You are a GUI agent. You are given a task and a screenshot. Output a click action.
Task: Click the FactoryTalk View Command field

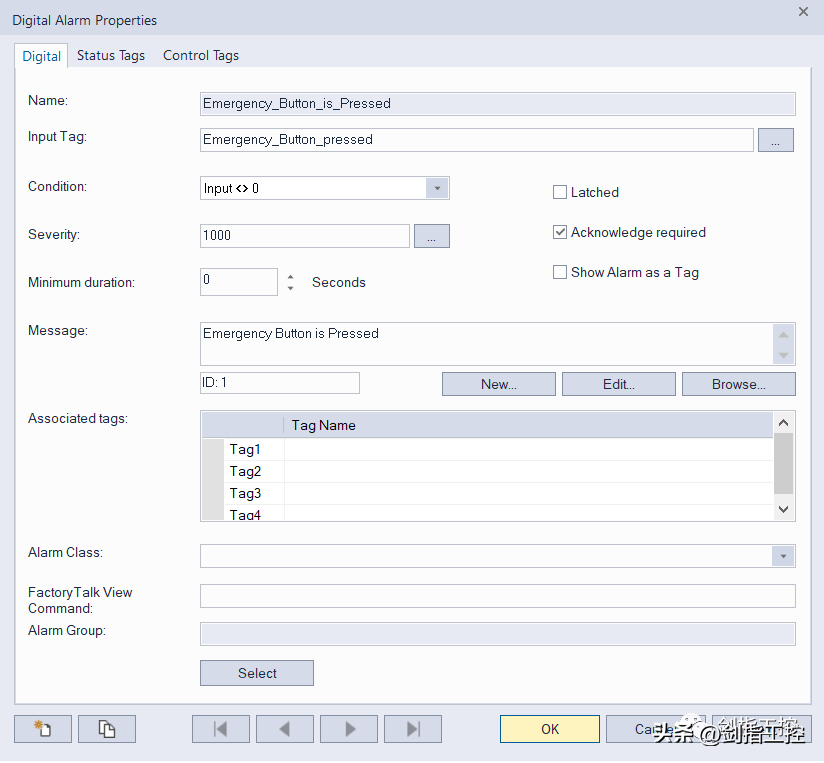497,596
